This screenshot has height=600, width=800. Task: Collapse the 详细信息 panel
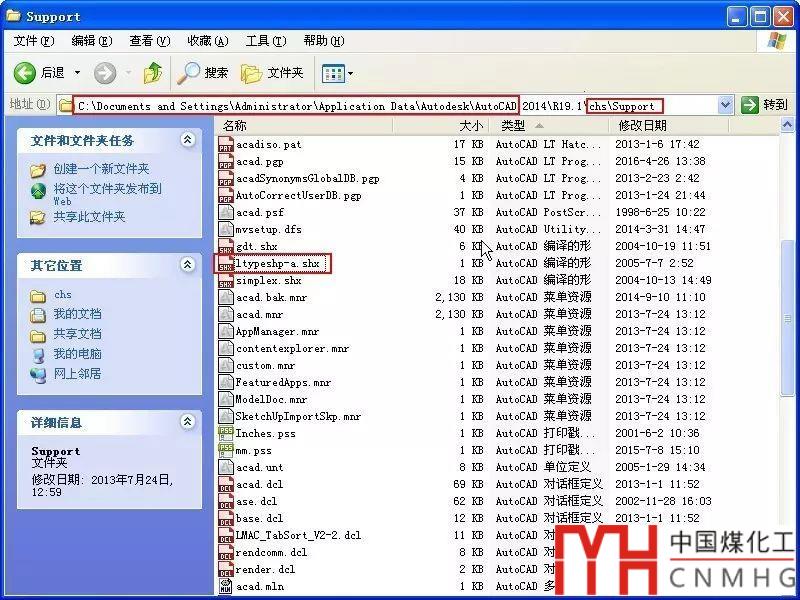(187, 422)
